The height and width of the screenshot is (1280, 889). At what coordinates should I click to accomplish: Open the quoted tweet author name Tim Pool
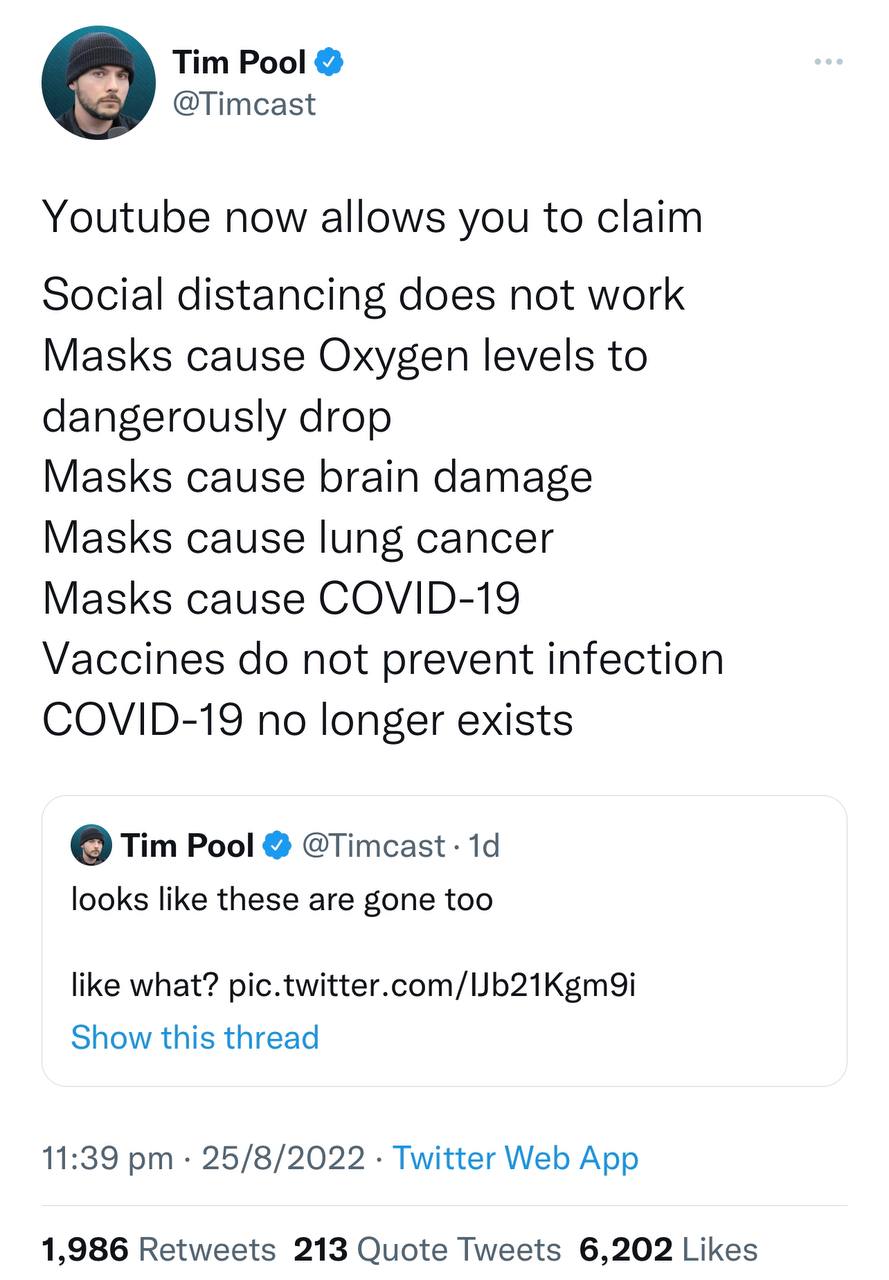187,846
